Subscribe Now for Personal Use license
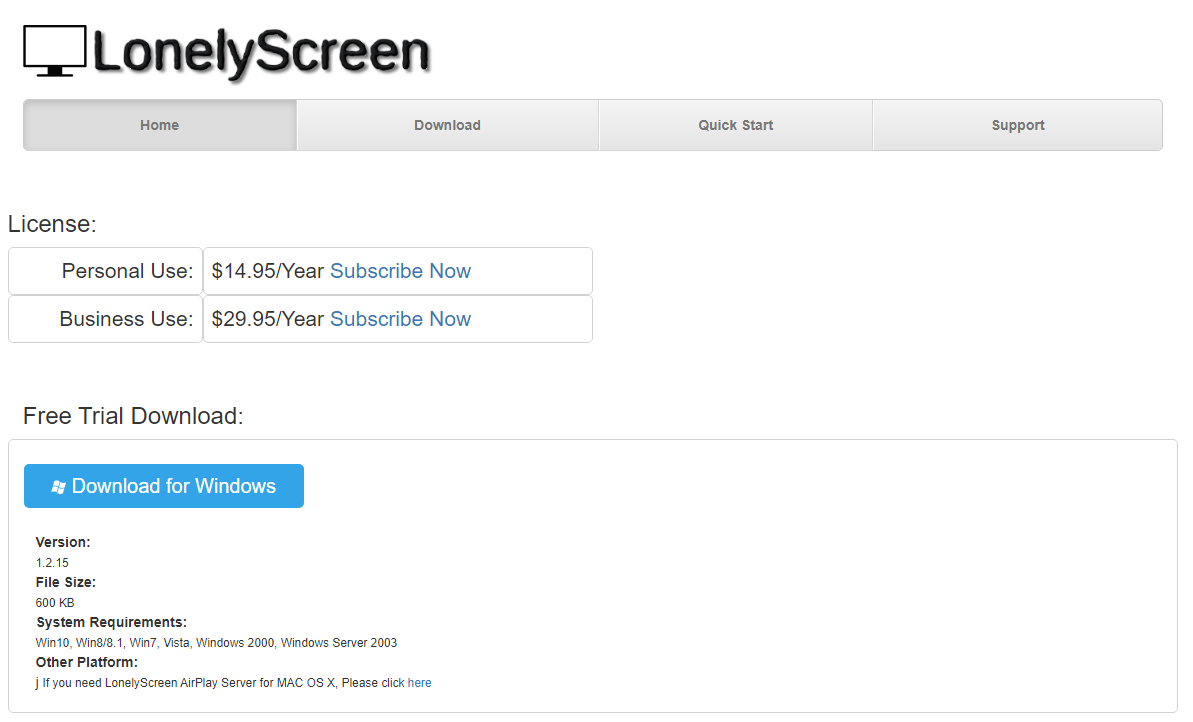Screen dimensions: 1193x722 pyautogui.click(x=400, y=271)
